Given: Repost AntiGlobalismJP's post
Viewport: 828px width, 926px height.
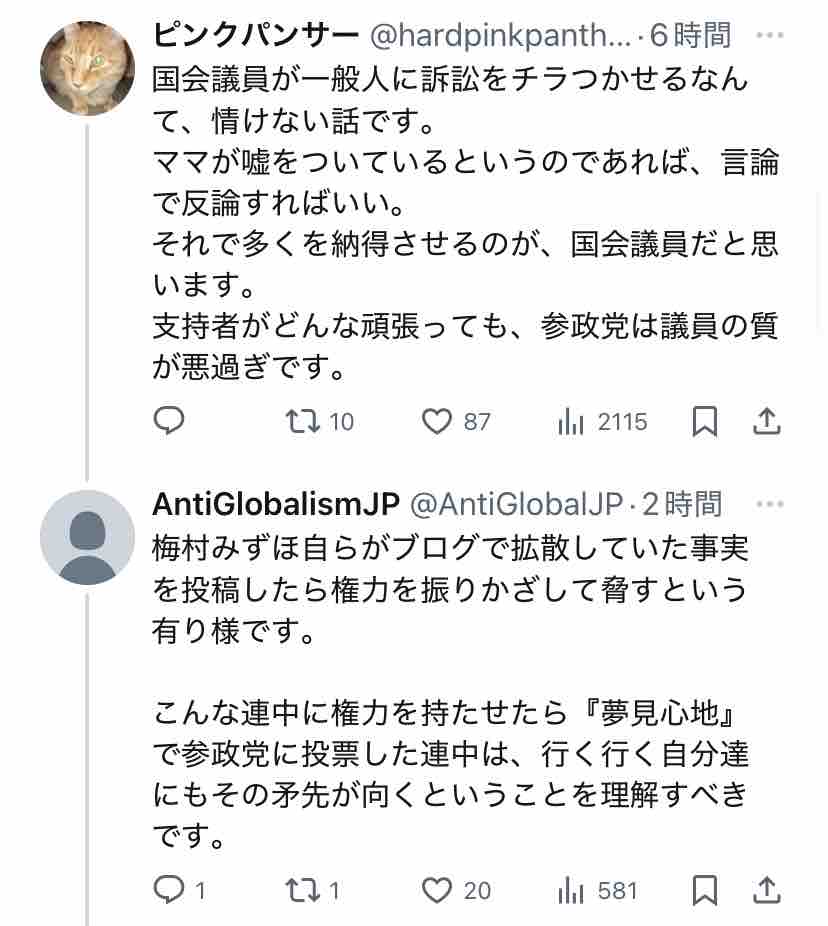Looking at the screenshot, I should click(x=301, y=889).
